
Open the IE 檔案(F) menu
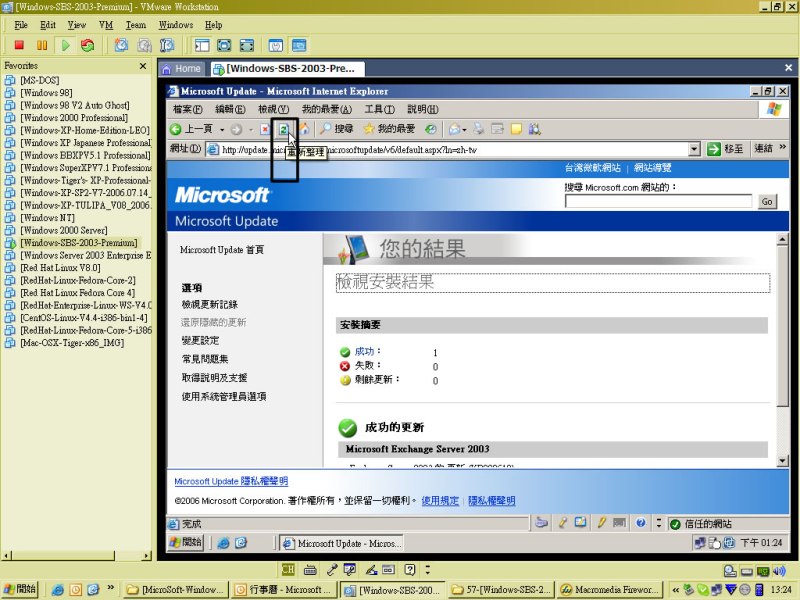pyautogui.click(x=188, y=109)
